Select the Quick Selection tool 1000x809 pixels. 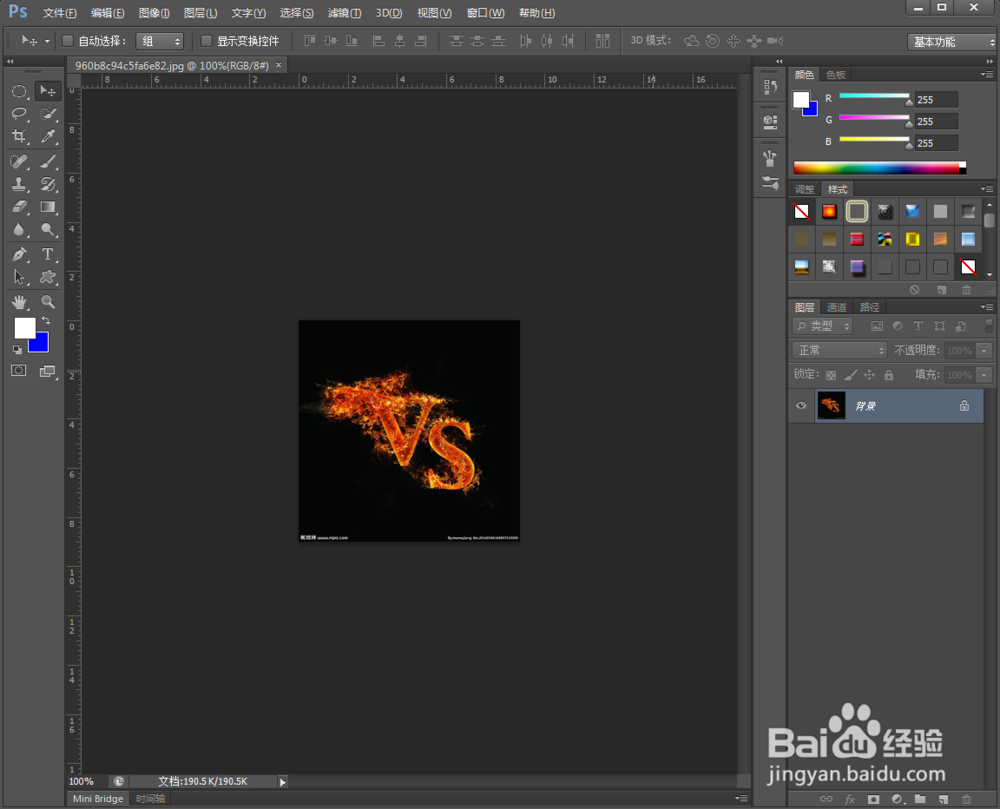(x=48, y=113)
